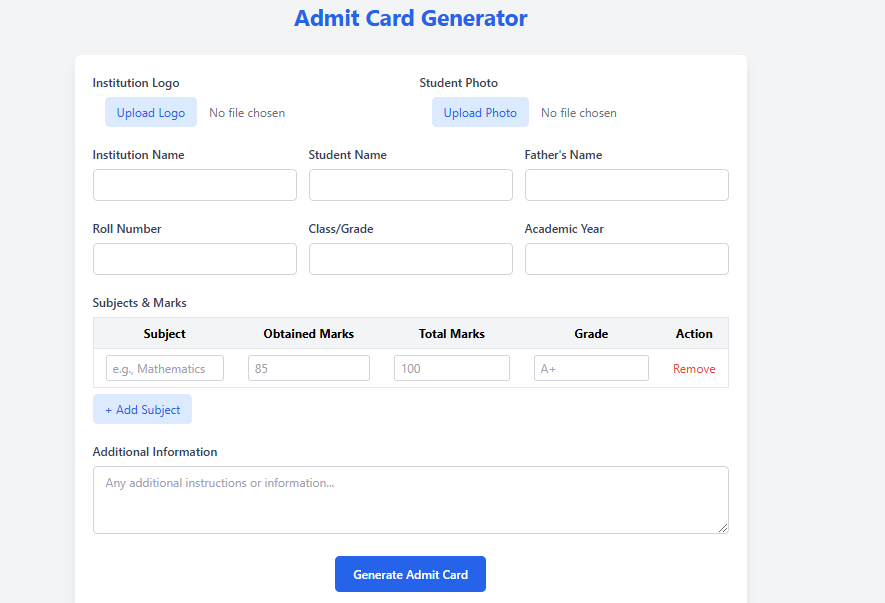Click the Subject field with Mathematics placeholder
The width and height of the screenshot is (885, 603).
point(165,368)
